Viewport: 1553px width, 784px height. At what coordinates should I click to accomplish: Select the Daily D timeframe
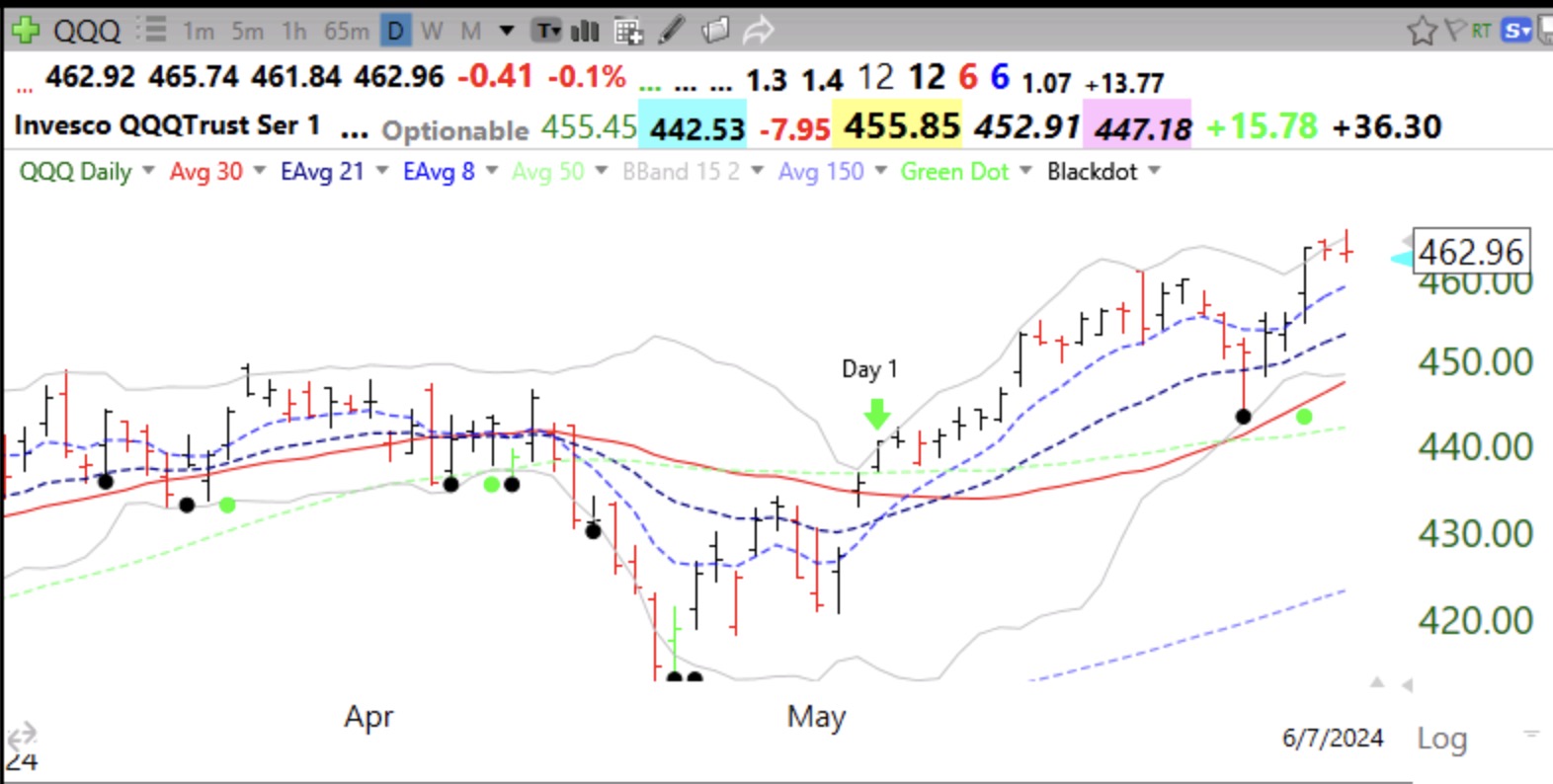(x=395, y=32)
